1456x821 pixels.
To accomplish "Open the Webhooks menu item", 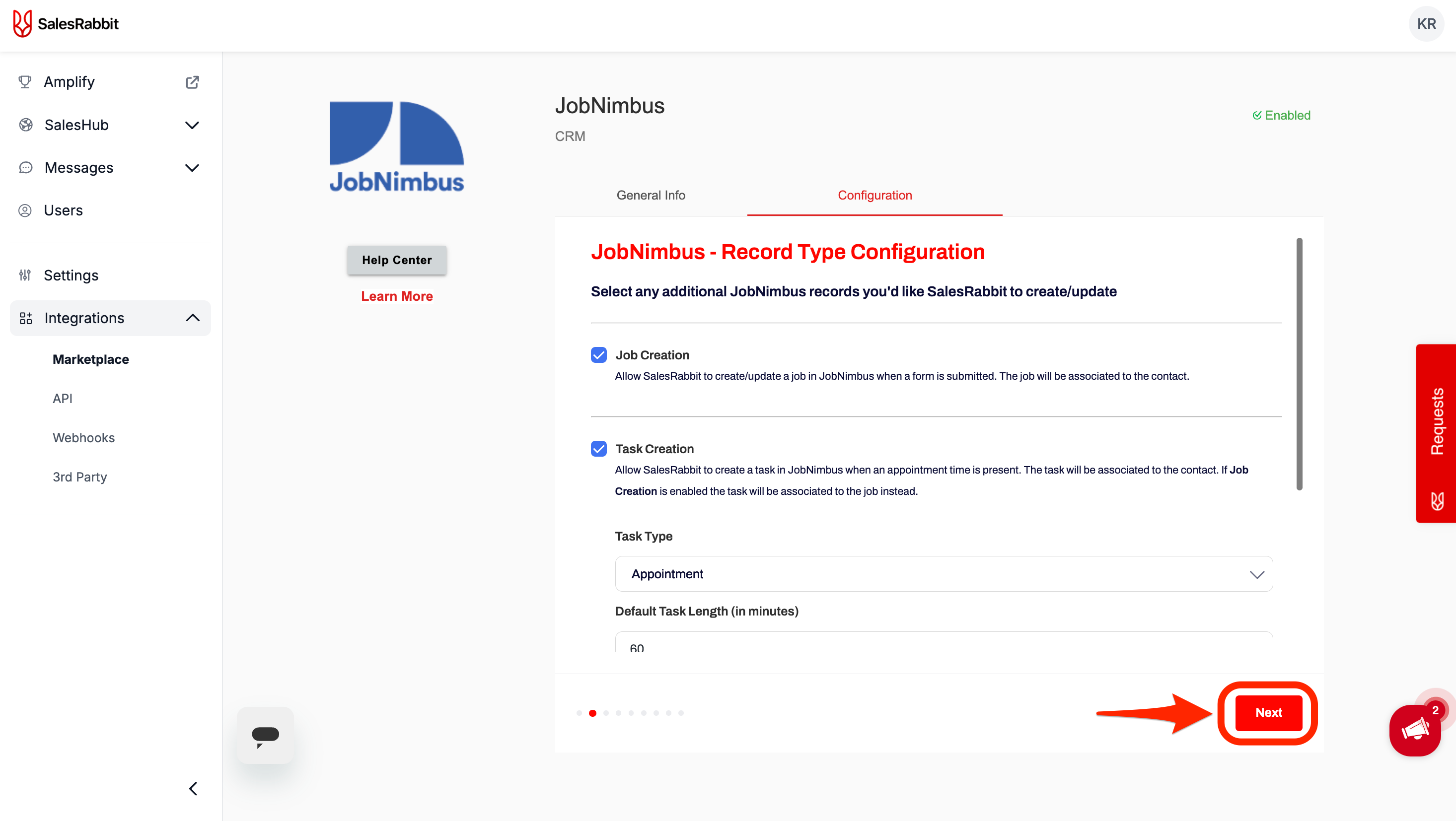I will pos(83,437).
